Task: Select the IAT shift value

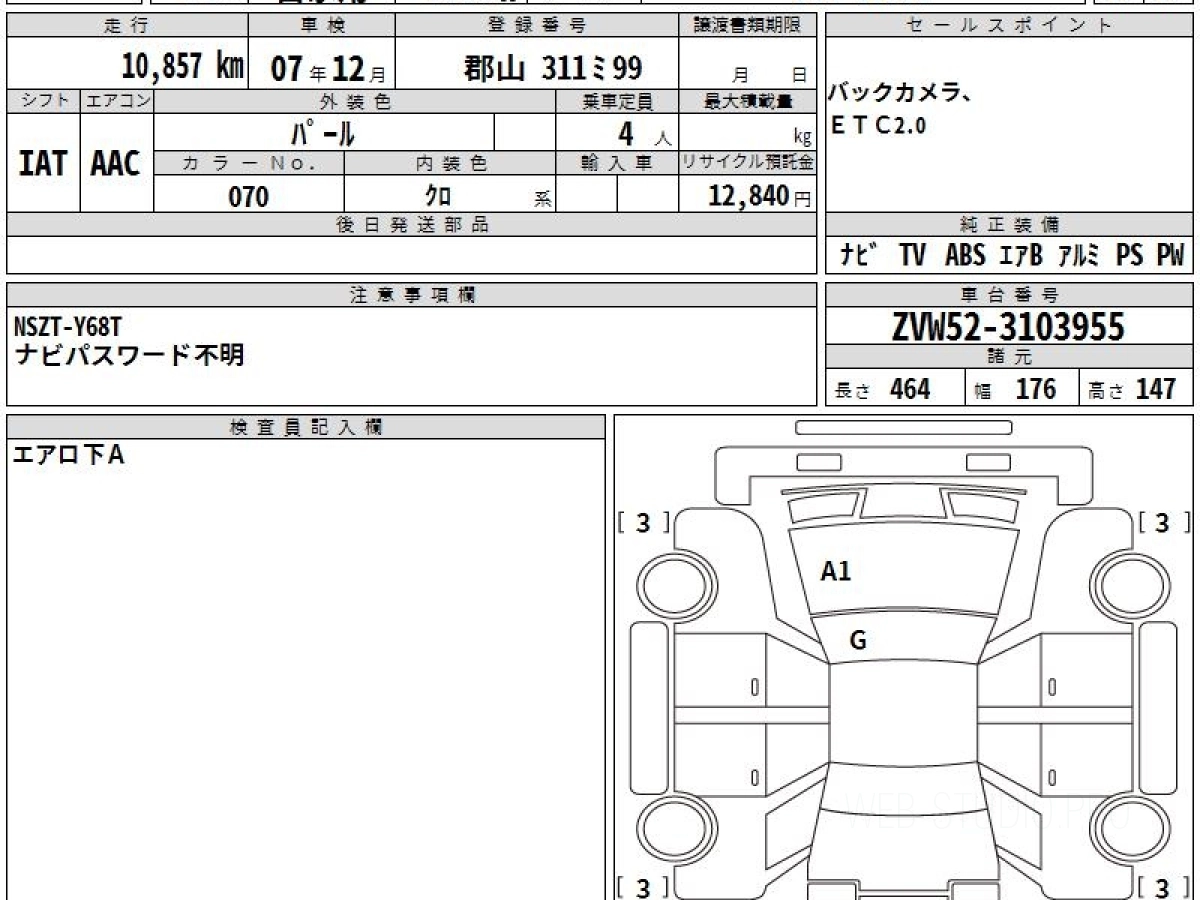Action: 43,163
